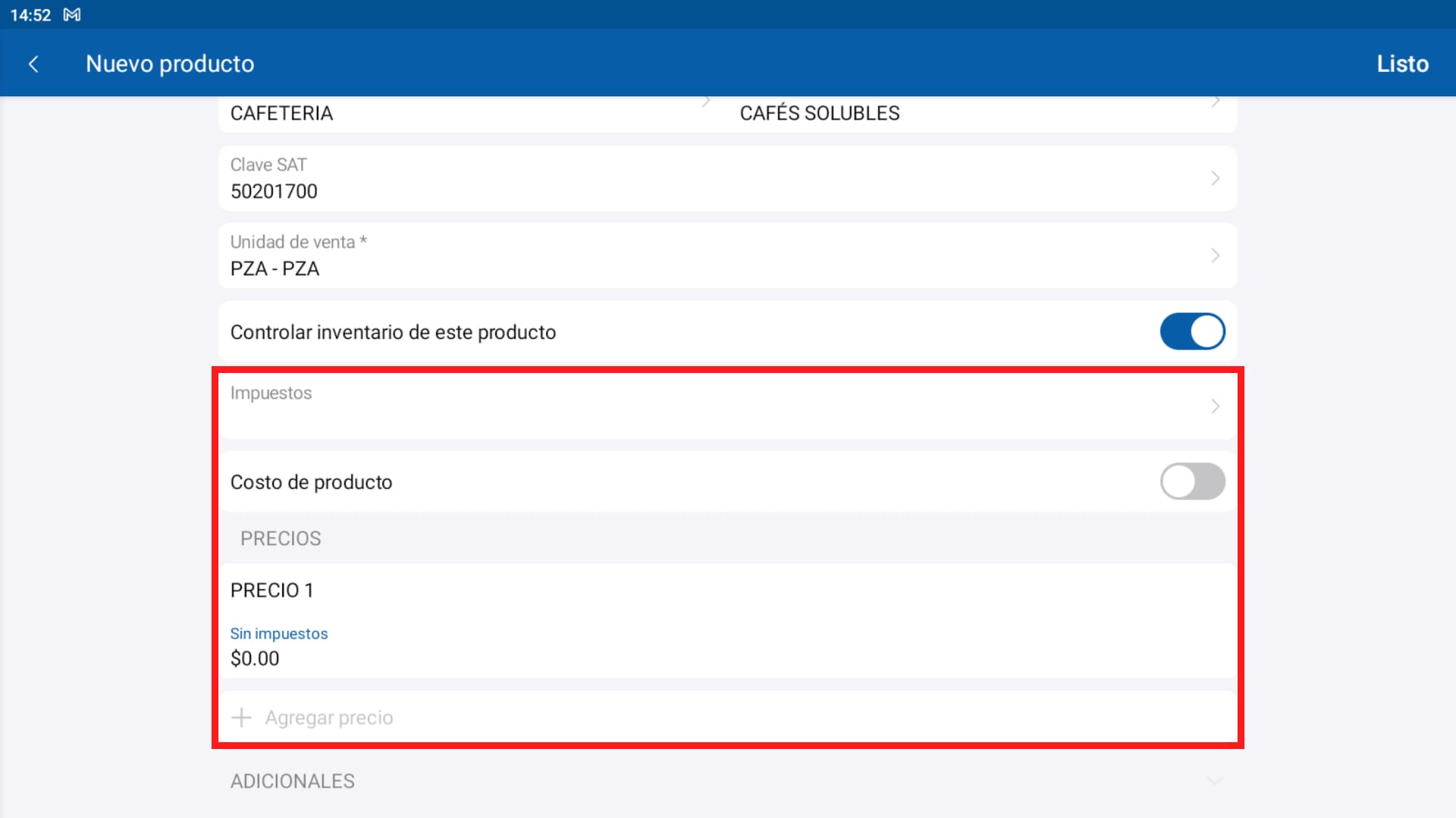Viewport: 1456px width, 818px height.
Task: Tap the back arrow to exit product creation
Action: (34, 64)
